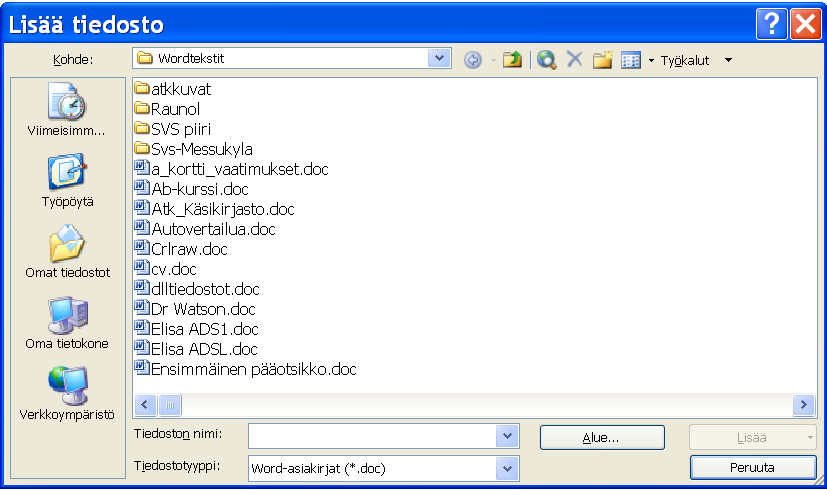Select Atk_Käsikirjasto.doc file
Image resolution: width=827 pixels, height=490 pixels.
(214, 209)
